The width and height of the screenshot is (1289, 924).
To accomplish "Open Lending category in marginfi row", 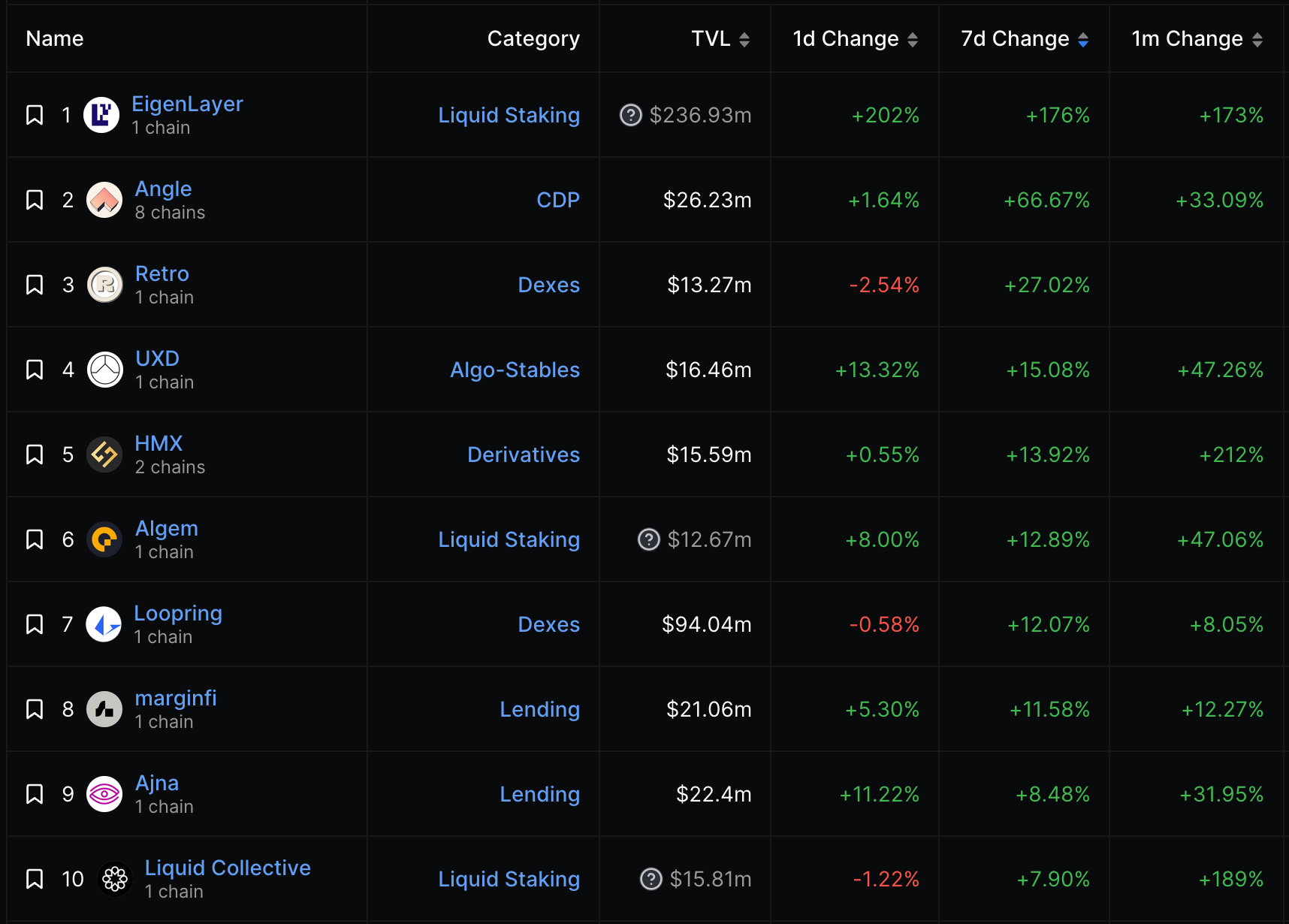I will (539, 709).
